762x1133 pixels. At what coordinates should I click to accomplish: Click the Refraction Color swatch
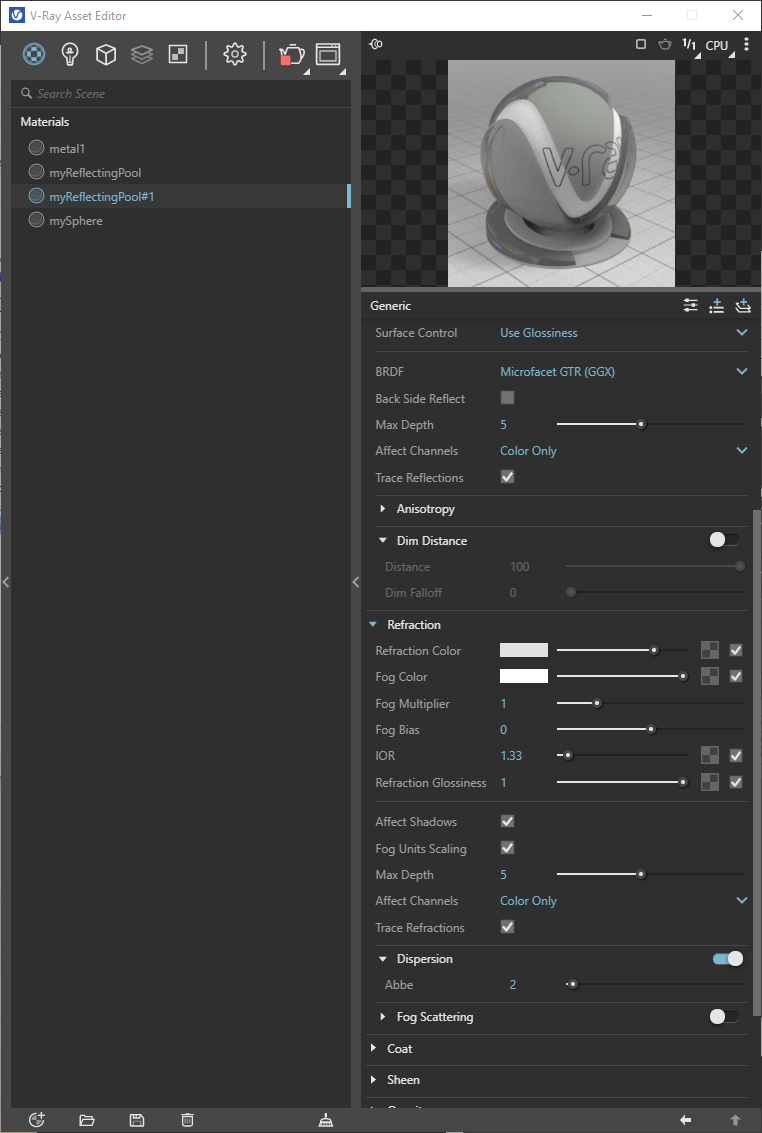pyautogui.click(x=524, y=650)
